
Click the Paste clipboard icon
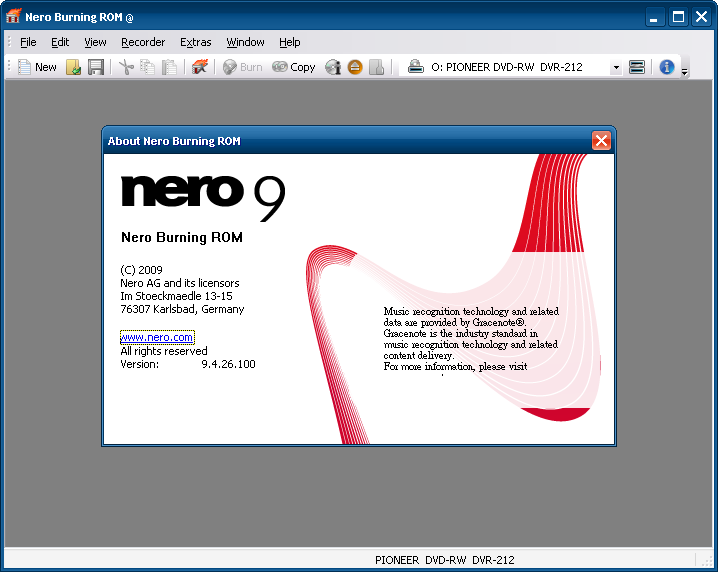point(169,67)
